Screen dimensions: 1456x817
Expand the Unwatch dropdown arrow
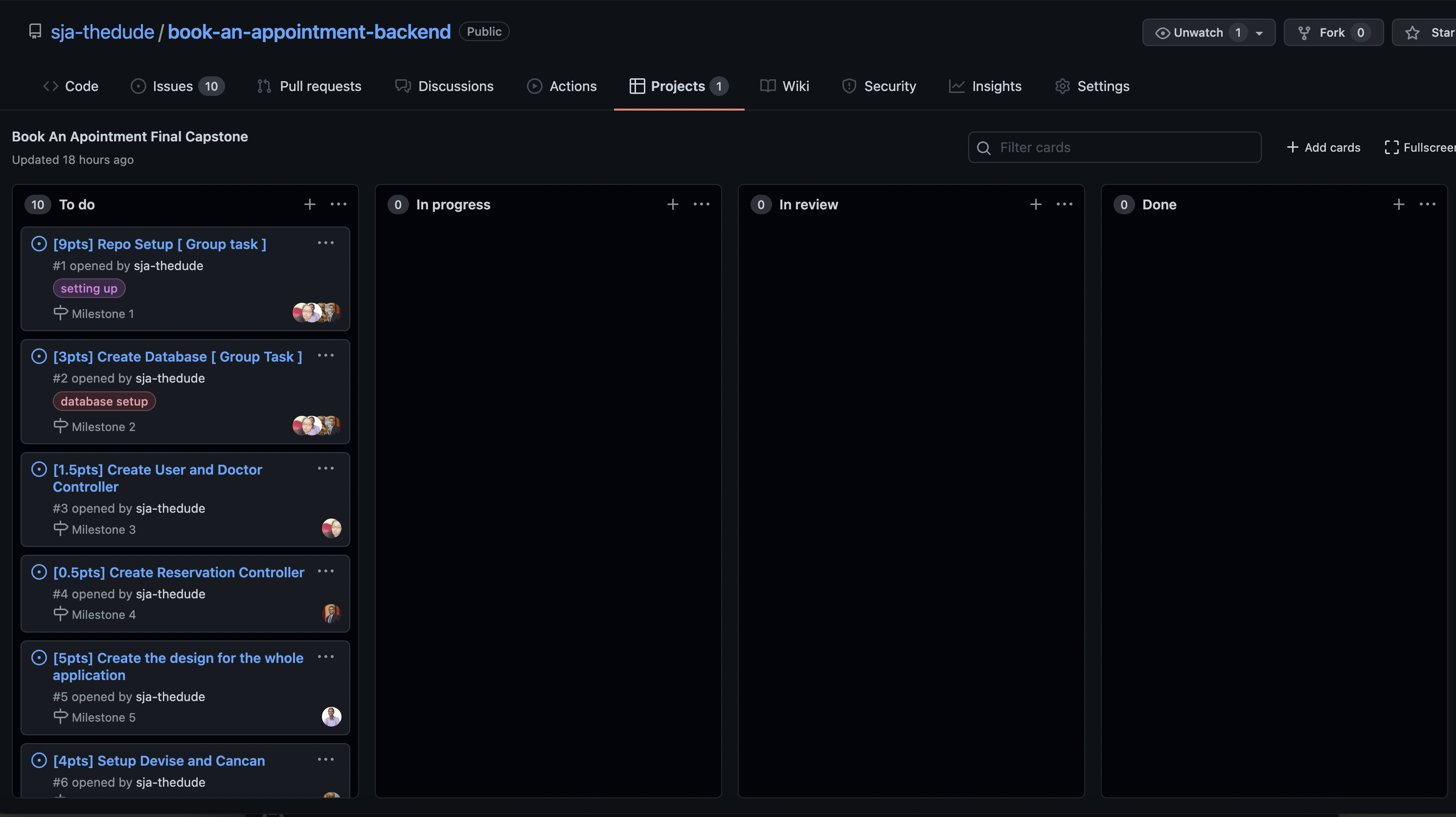click(1260, 32)
